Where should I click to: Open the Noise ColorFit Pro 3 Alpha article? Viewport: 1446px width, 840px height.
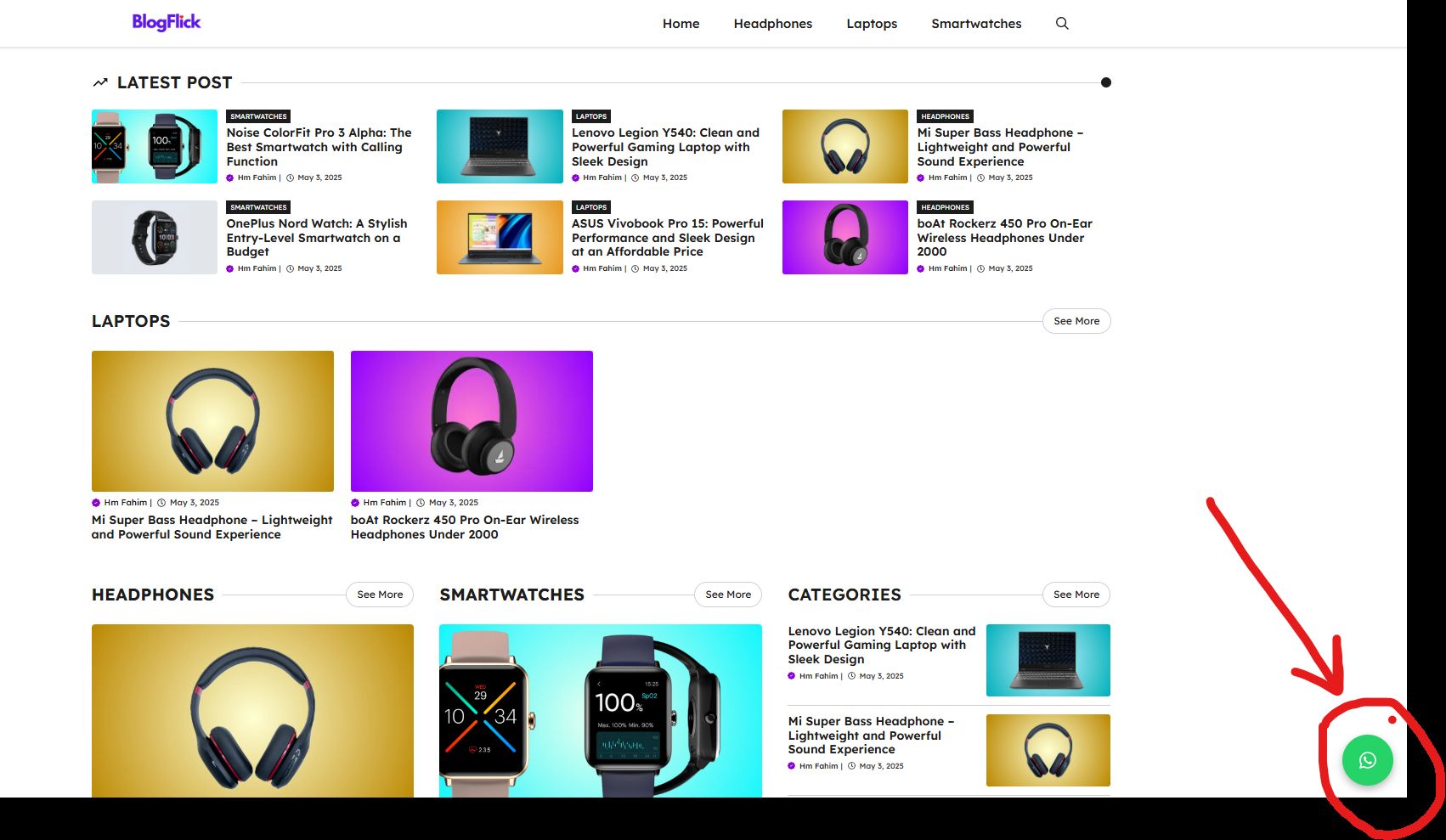point(319,147)
